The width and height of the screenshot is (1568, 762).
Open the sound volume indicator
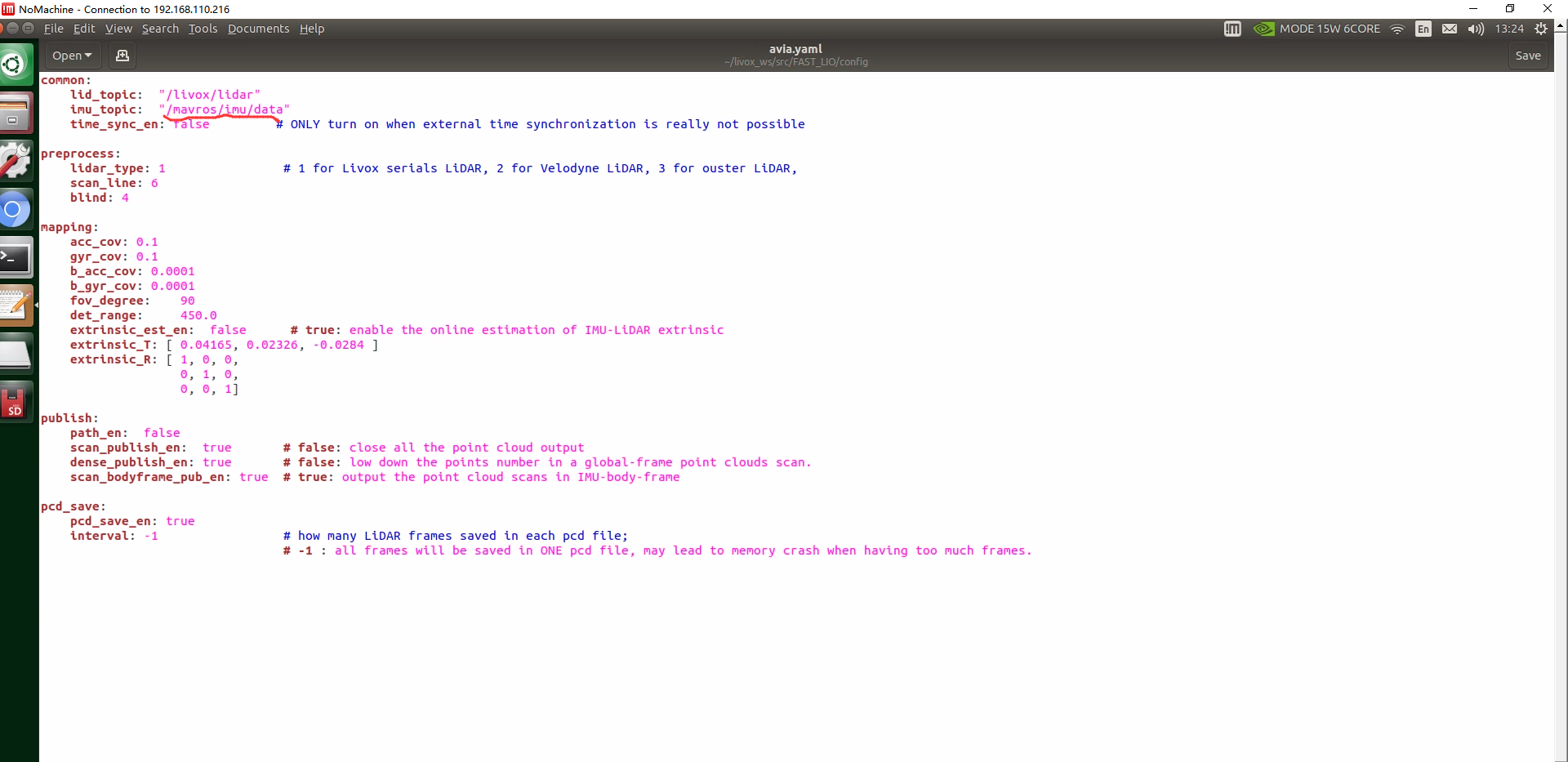1476,29
